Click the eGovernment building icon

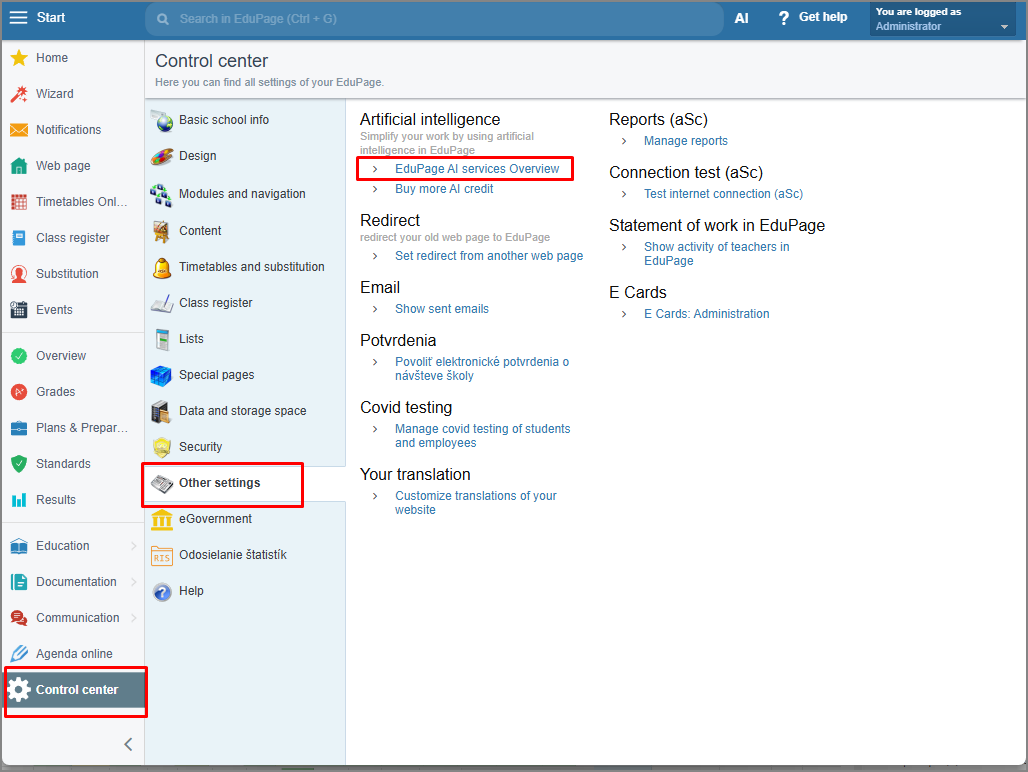pos(162,519)
